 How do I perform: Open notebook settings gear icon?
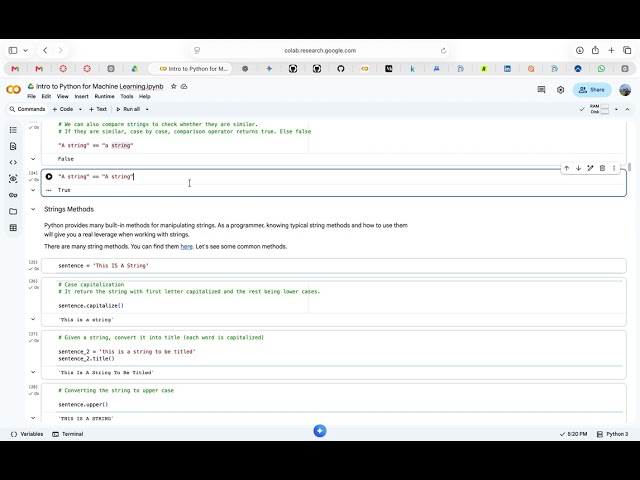click(x=560, y=90)
